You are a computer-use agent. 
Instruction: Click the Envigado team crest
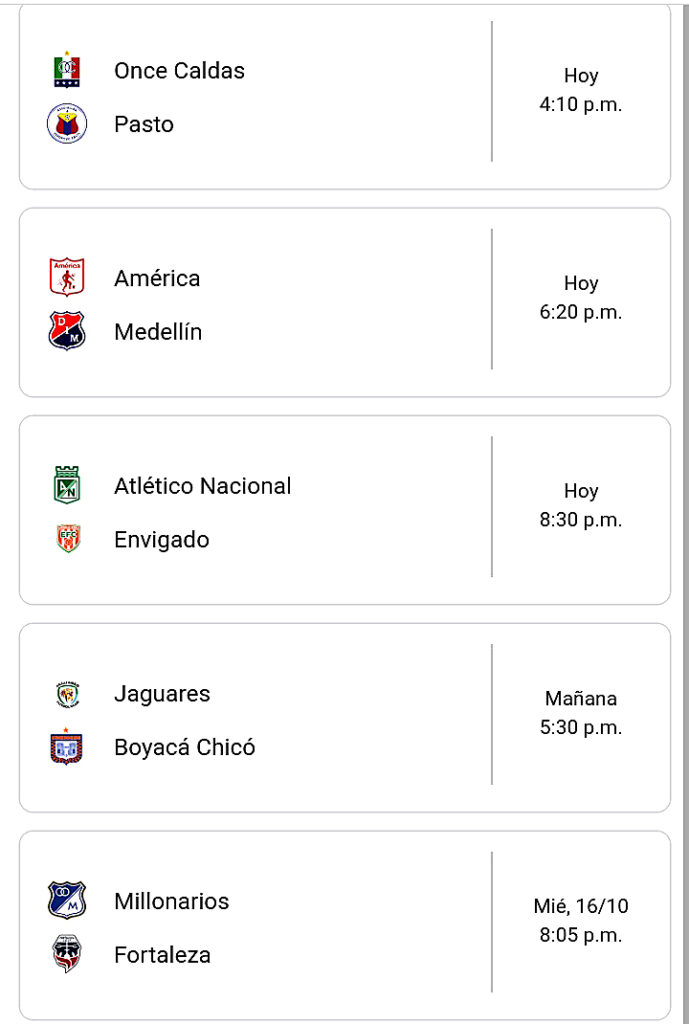click(68, 539)
